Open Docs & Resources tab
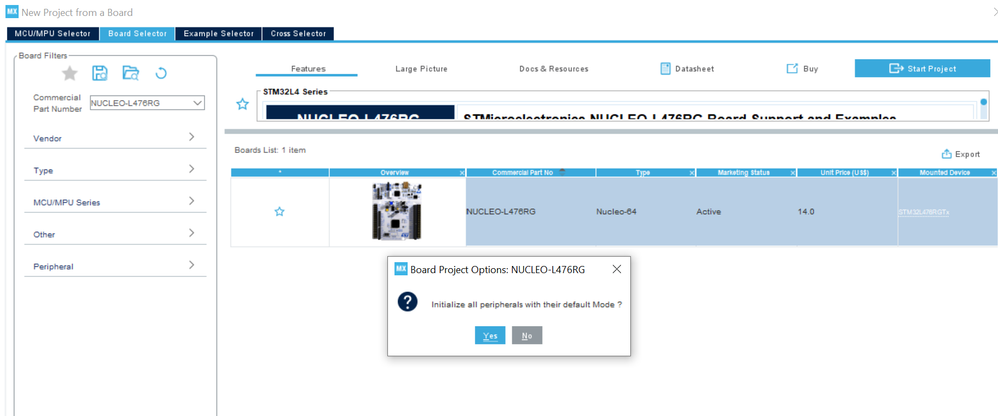 click(x=554, y=69)
